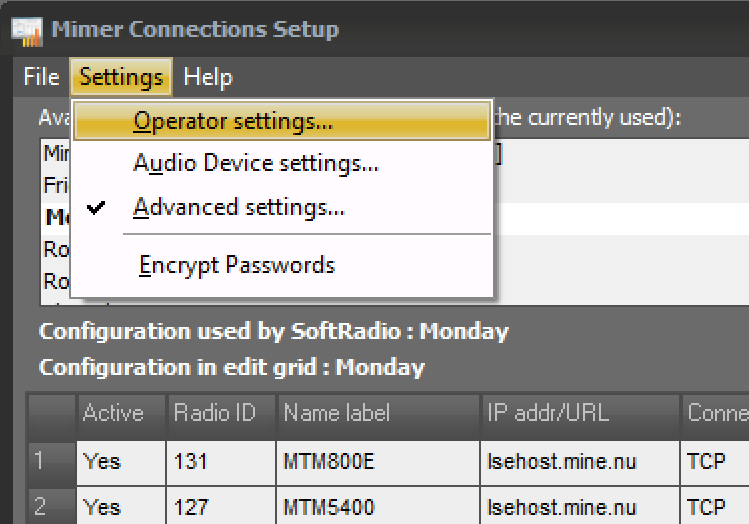Open the Help menu

[x=208, y=77]
